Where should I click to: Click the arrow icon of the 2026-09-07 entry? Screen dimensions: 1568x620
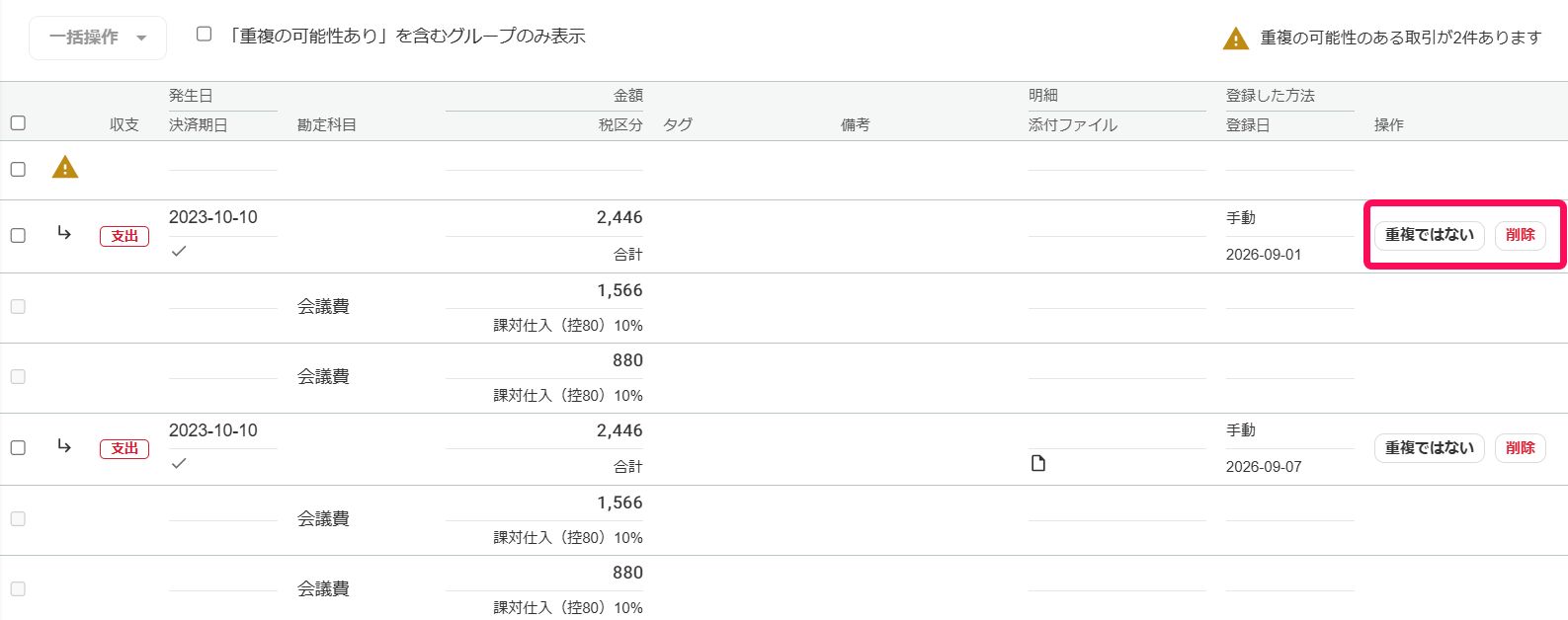coord(64,446)
